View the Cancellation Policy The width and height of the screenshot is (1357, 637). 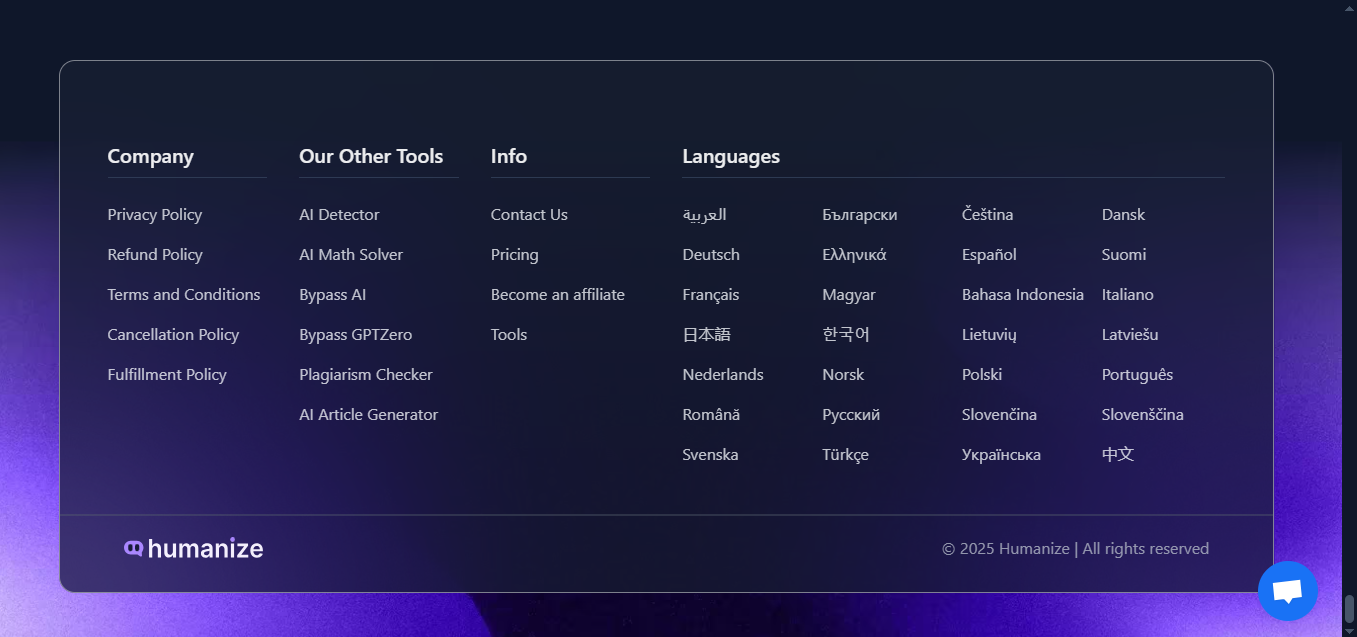tap(173, 335)
